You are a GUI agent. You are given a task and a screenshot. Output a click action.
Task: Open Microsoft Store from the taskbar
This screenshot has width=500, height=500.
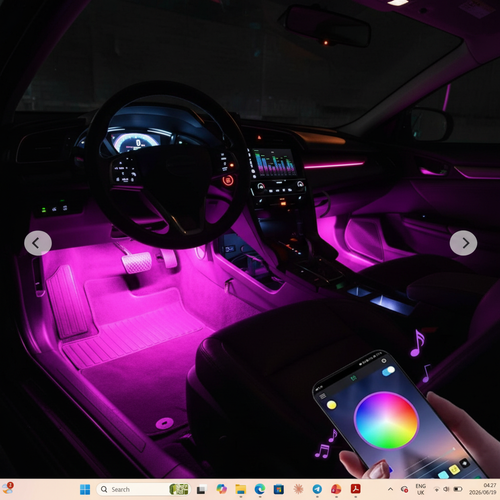pyautogui.click(x=279, y=489)
